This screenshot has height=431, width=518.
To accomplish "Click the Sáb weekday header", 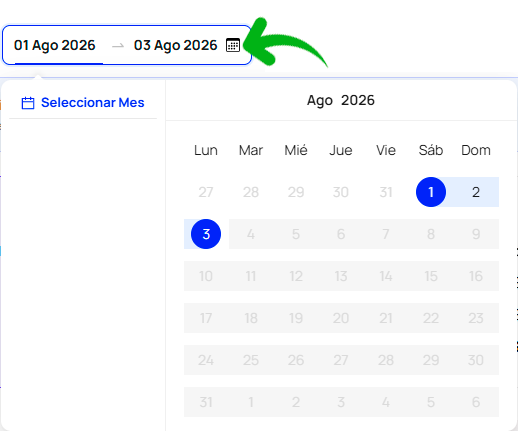I will tap(431, 150).
